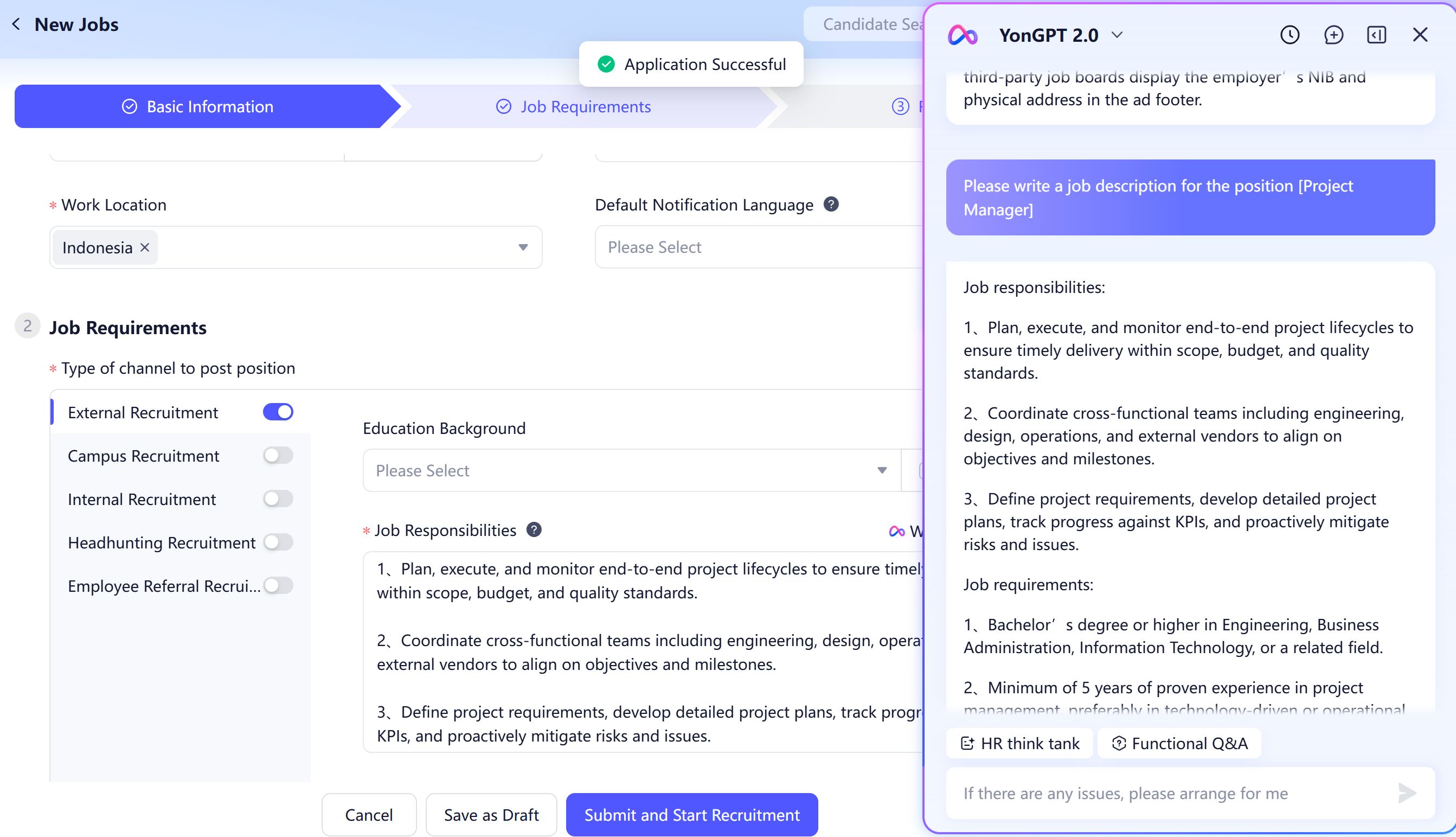
Task: Collapse YonGPT side panel icon
Action: 1376,35
